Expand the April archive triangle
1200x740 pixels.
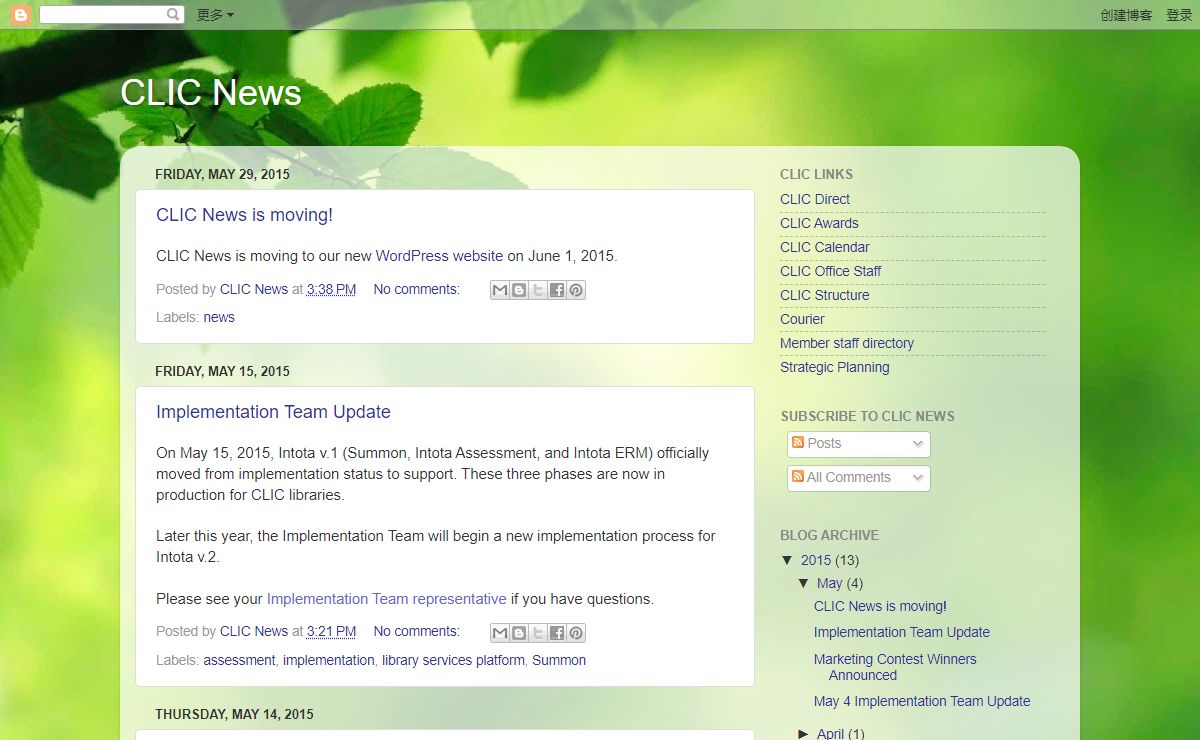click(803, 733)
